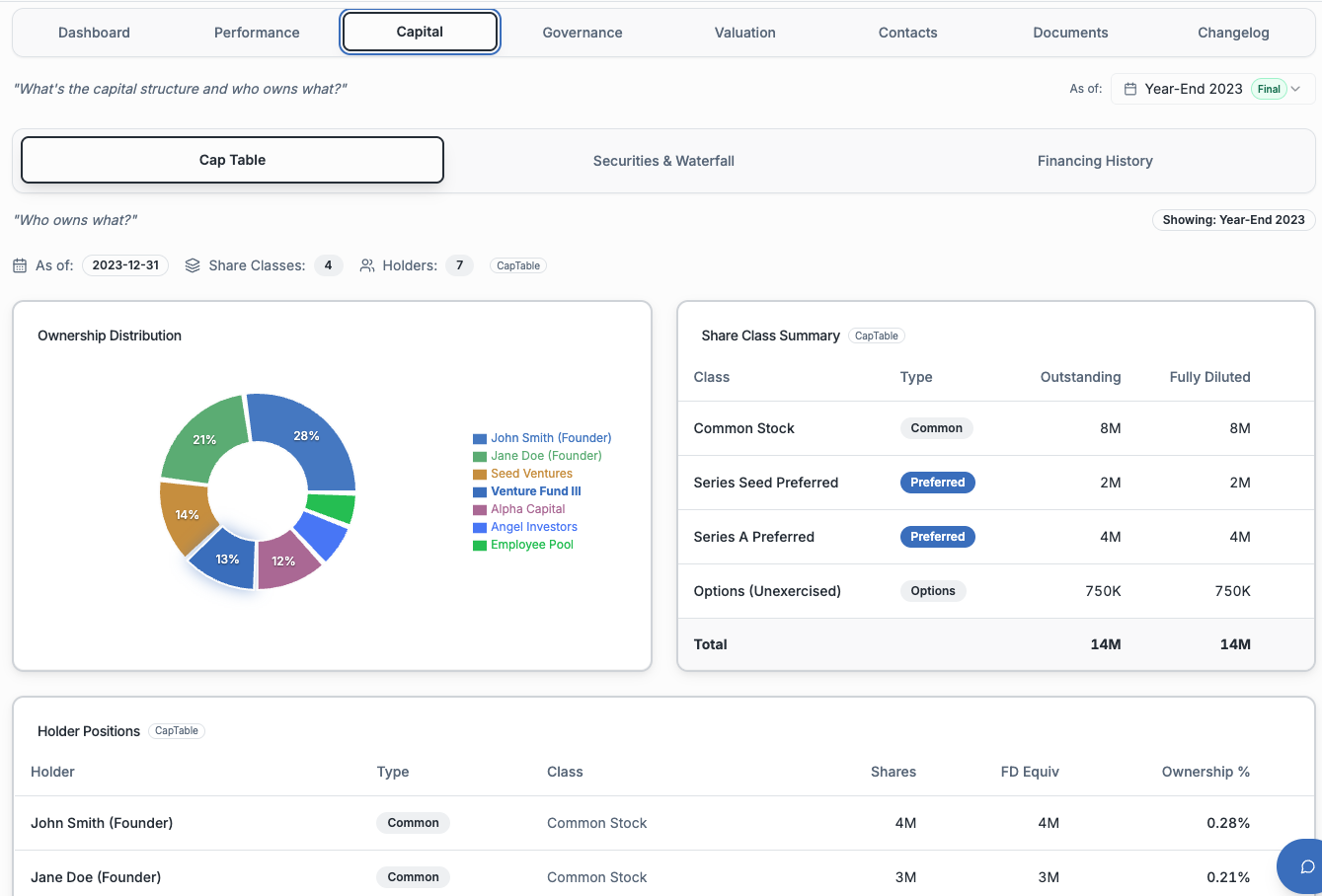Click the Employee Pool legend label

(x=532, y=545)
